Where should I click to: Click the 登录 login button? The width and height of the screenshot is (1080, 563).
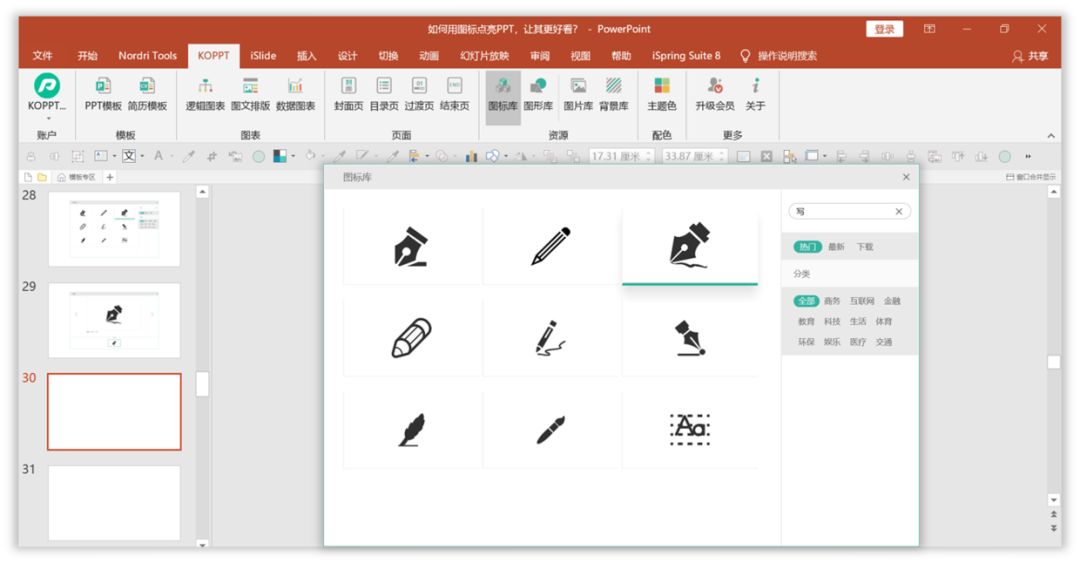click(884, 29)
